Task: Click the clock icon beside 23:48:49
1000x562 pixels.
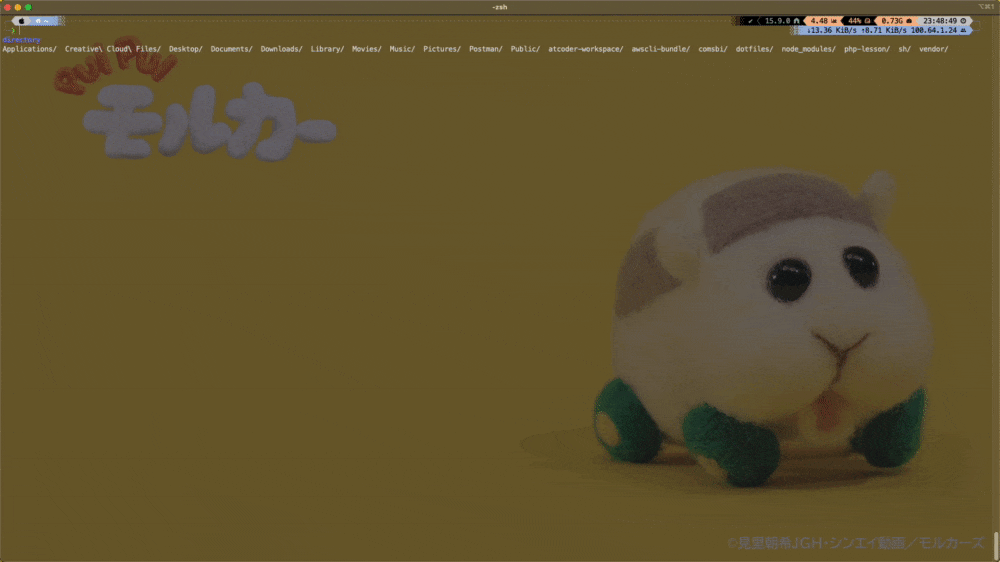Action: [x=964, y=21]
